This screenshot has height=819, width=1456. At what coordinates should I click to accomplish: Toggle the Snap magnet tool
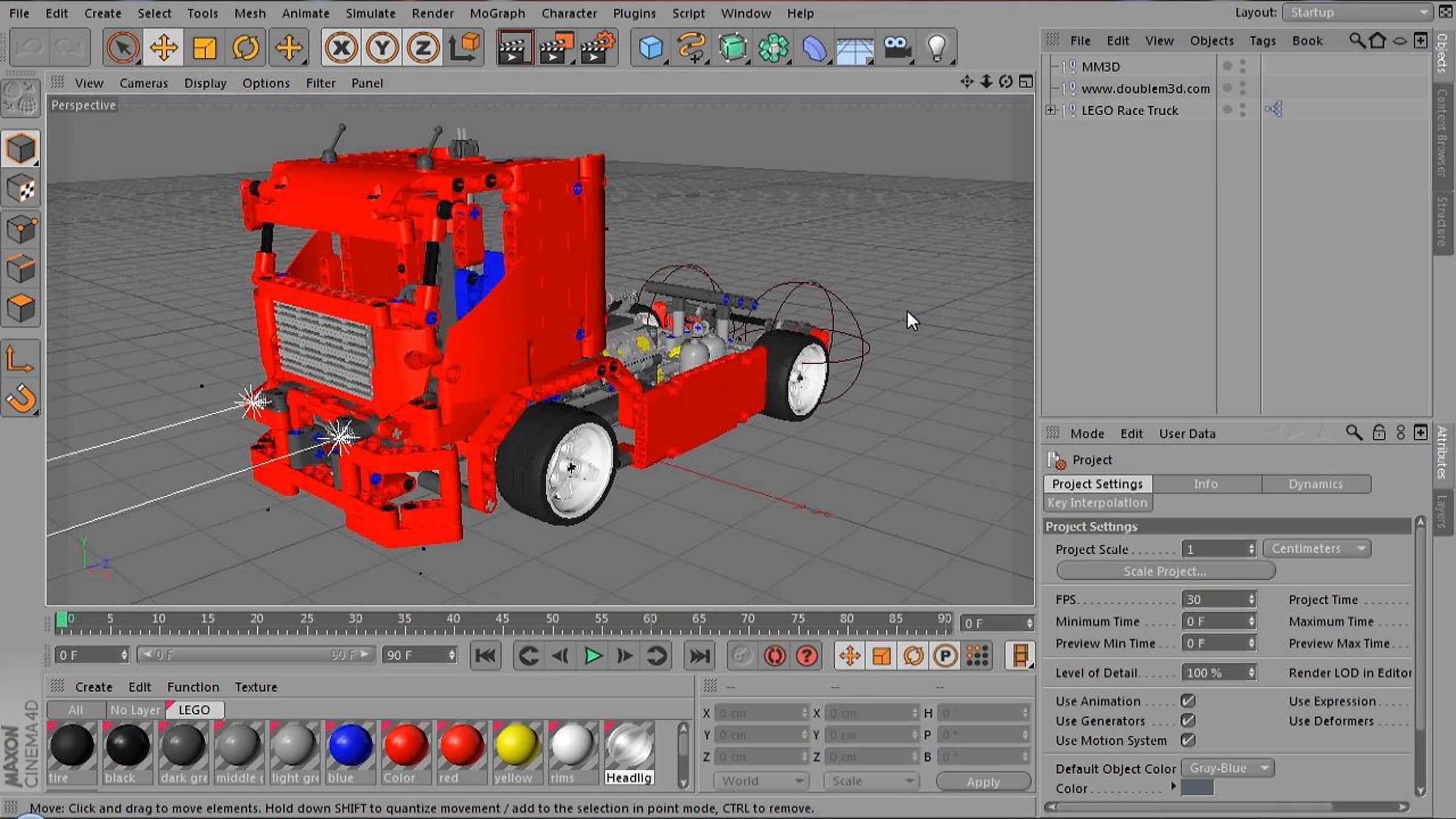pyautogui.click(x=21, y=399)
